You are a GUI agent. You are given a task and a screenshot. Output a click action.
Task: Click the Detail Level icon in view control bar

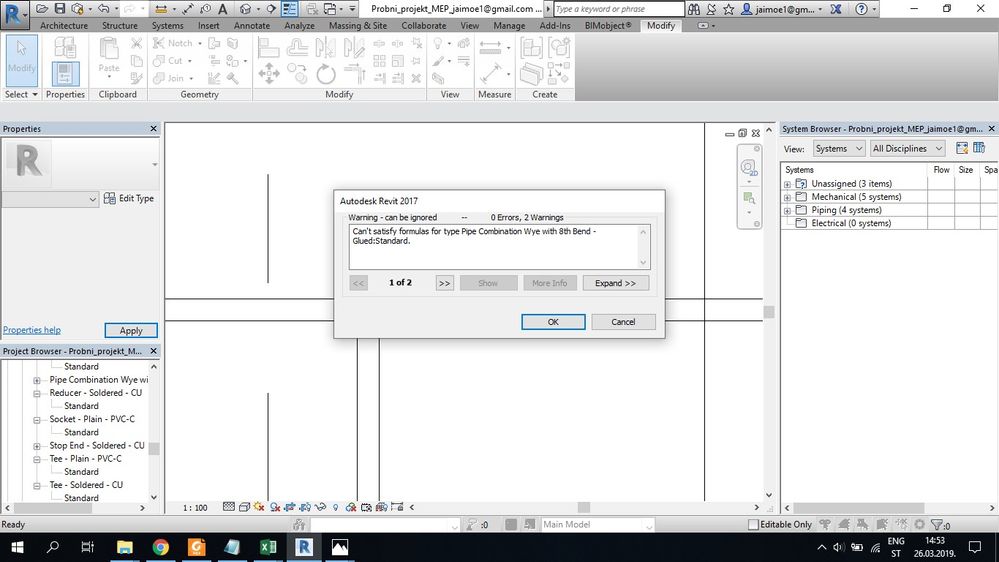click(229, 507)
